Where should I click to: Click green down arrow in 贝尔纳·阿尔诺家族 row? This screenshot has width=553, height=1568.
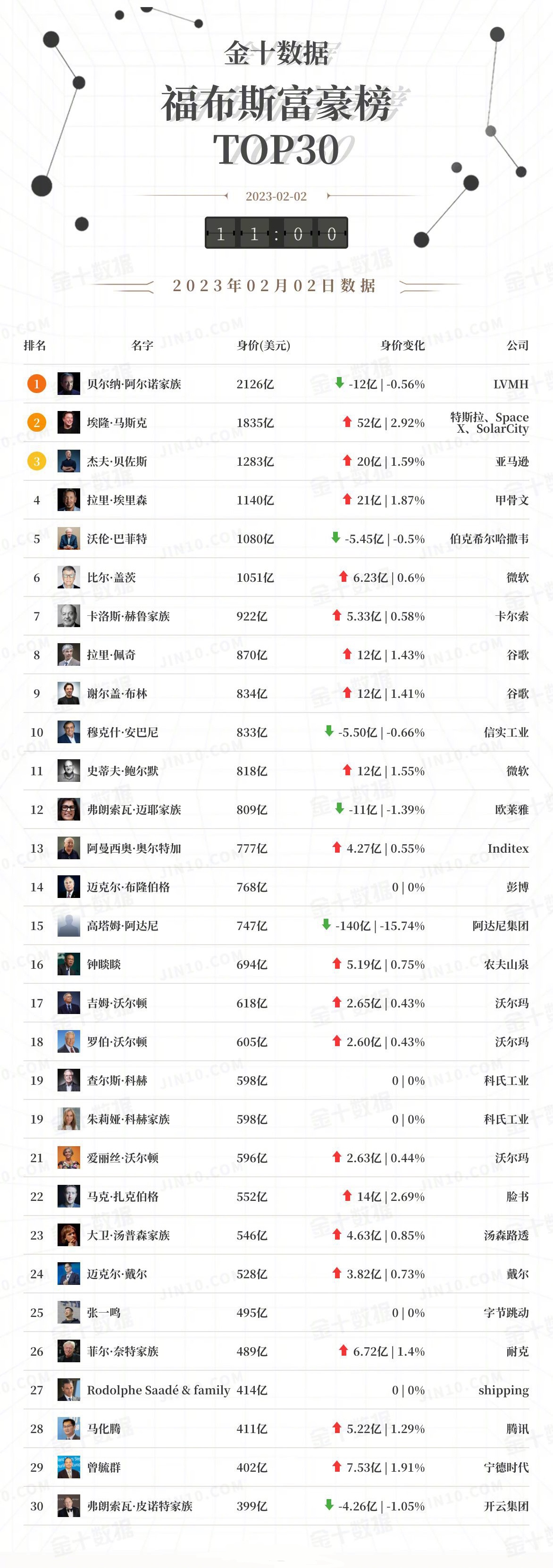(339, 383)
